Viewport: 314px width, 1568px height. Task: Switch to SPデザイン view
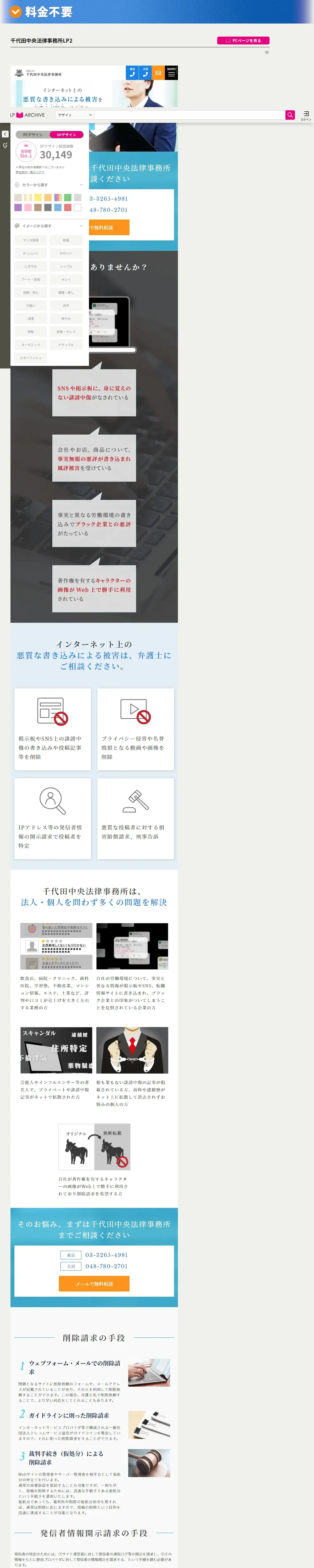[66, 135]
